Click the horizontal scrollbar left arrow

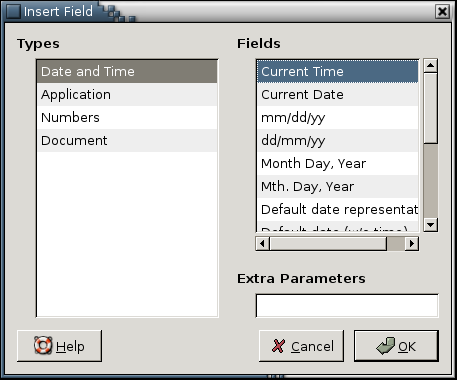click(x=262, y=243)
